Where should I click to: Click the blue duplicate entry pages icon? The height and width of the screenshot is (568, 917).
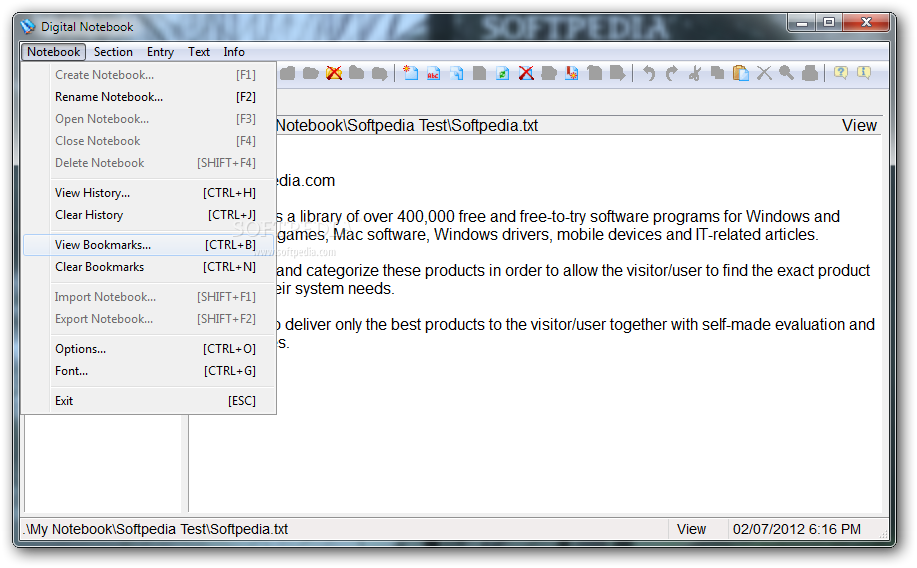click(457, 73)
